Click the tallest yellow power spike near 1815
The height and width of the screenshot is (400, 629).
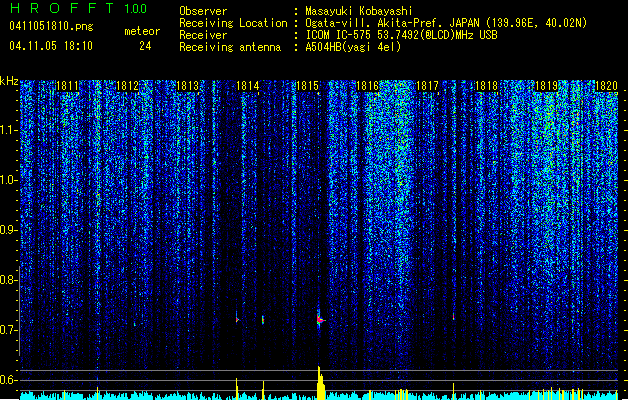320,383
